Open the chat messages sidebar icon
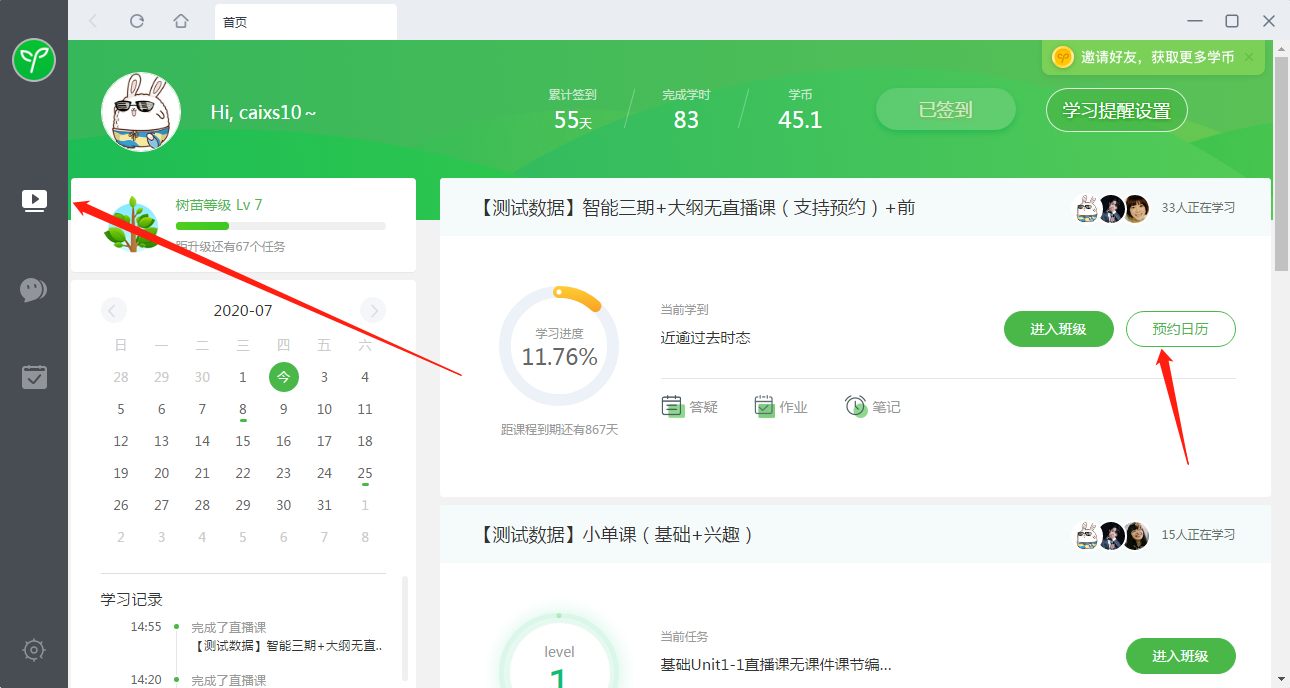The width and height of the screenshot is (1290, 688). click(34, 290)
